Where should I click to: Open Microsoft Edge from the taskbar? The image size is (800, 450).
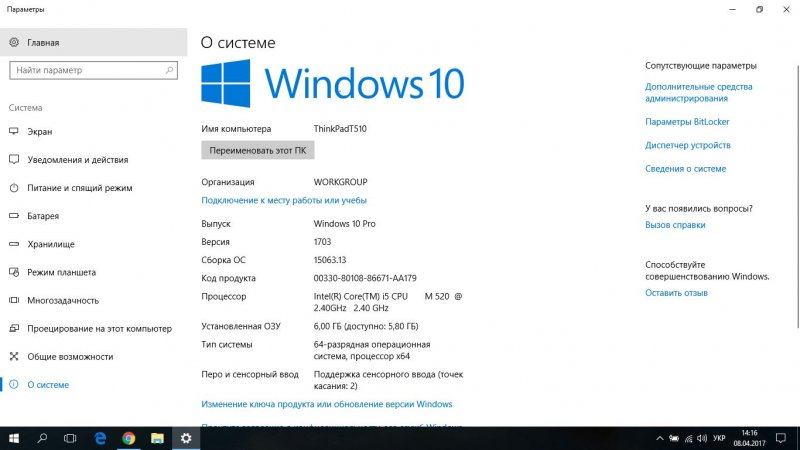click(100, 438)
